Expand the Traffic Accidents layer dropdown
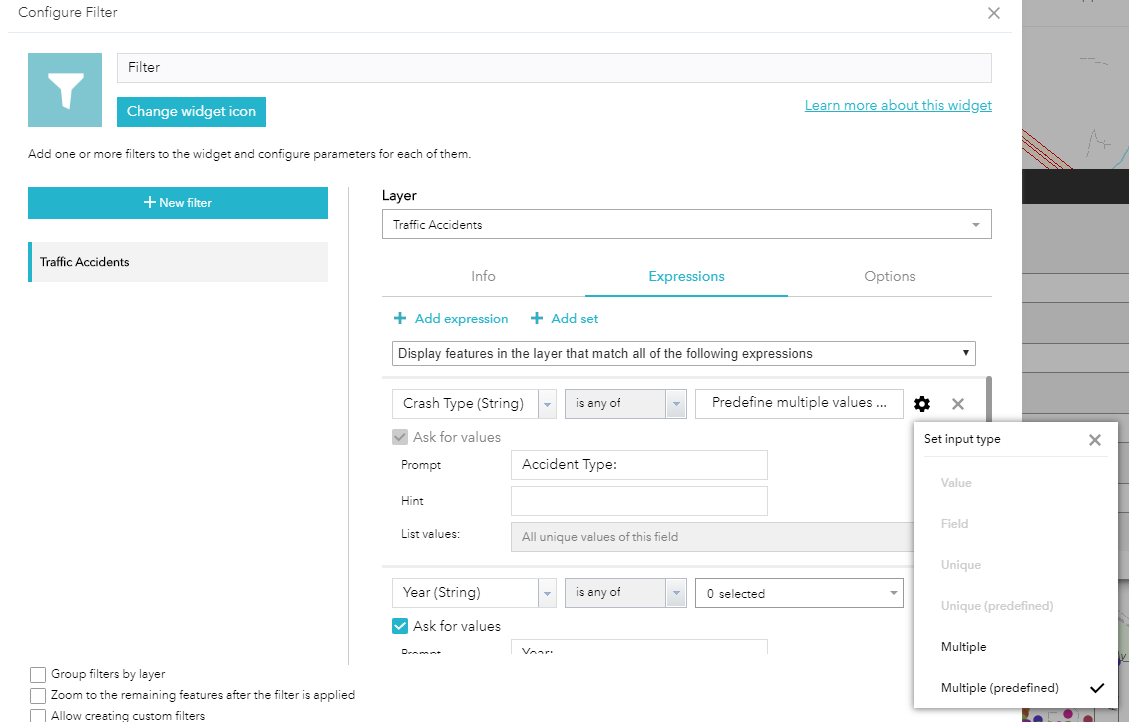 pos(976,225)
